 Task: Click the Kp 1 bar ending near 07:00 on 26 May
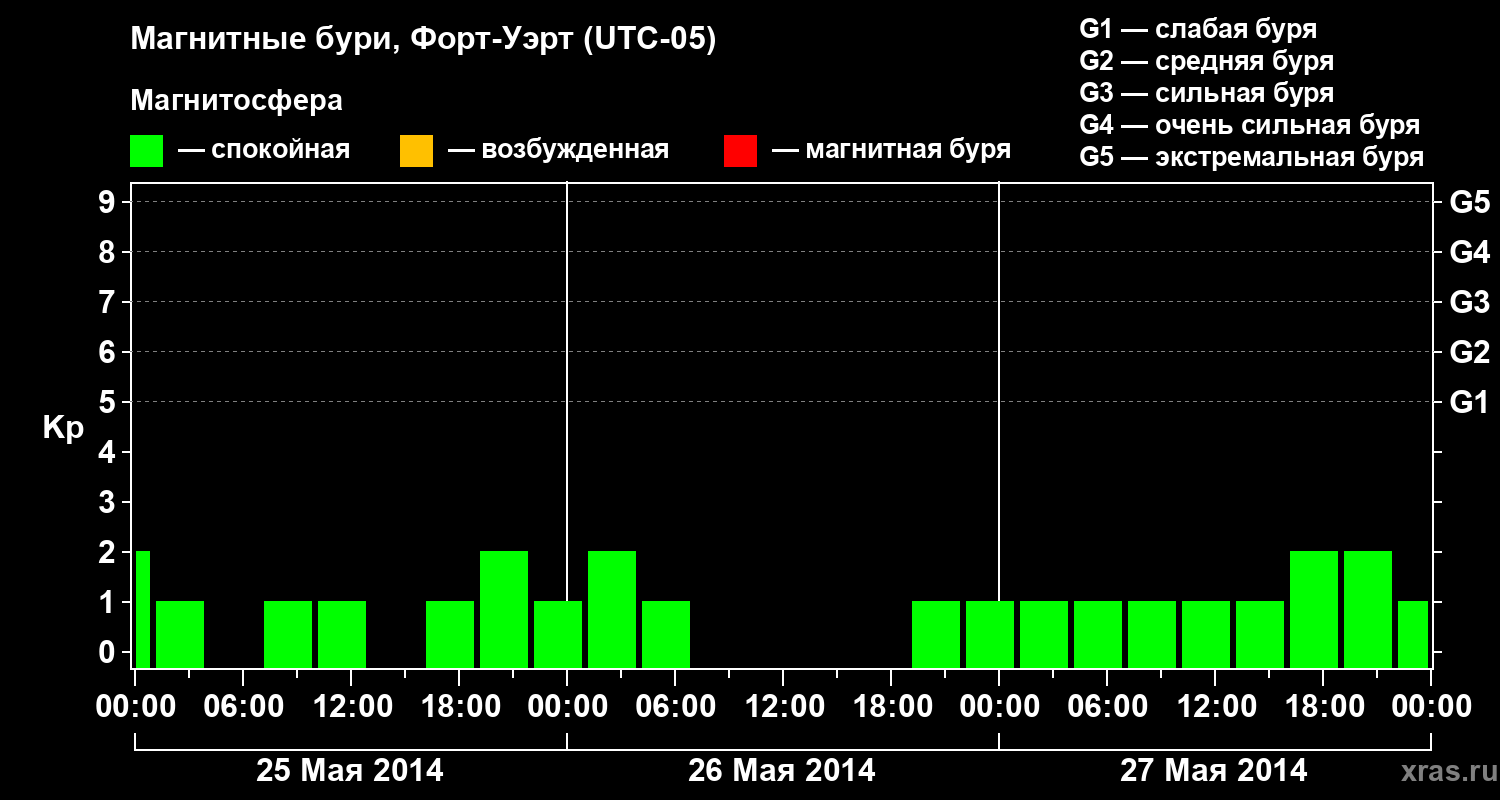[x=666, y=634]
